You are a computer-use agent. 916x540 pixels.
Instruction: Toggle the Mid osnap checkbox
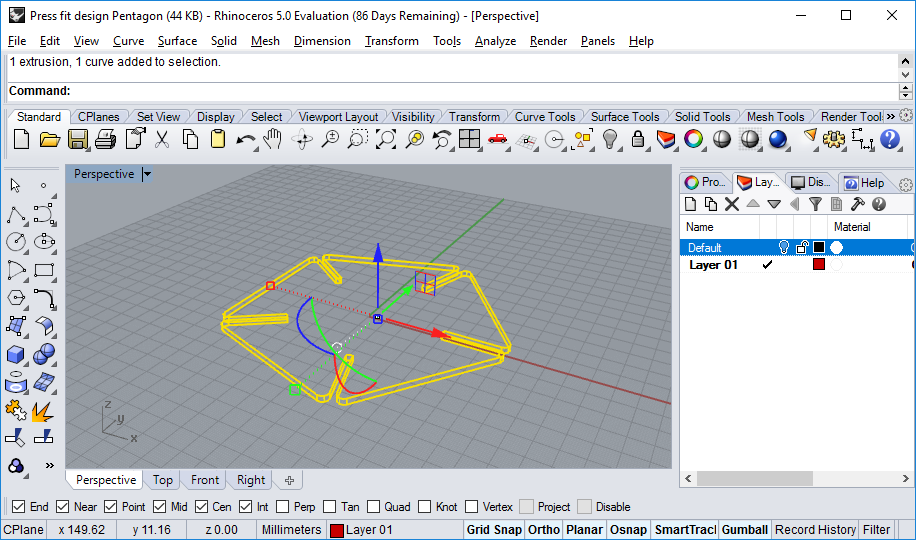(x=159, y=507)
